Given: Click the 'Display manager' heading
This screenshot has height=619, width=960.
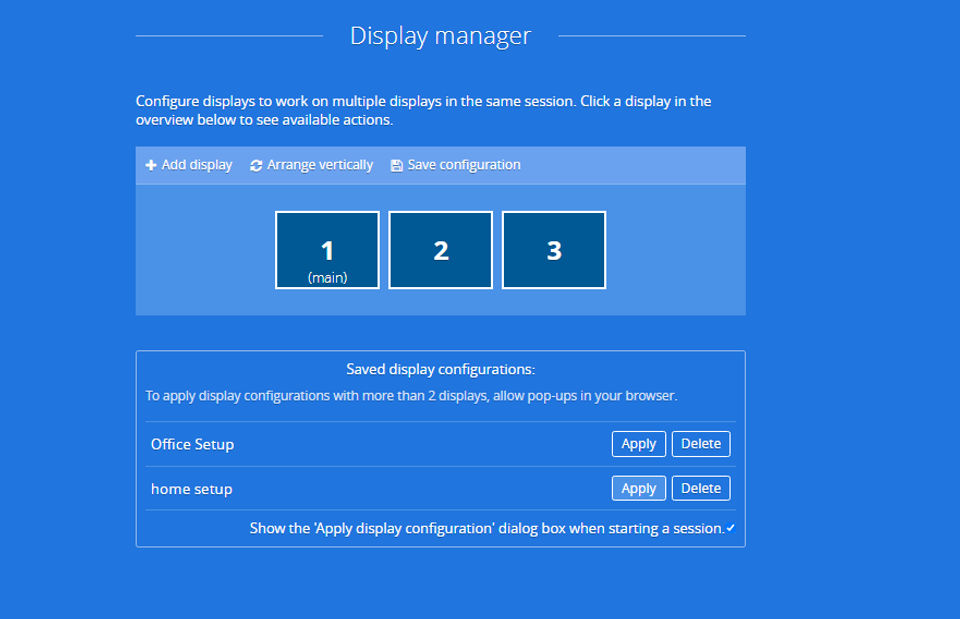Looking at the screenshot, I should tap(441, 36).
